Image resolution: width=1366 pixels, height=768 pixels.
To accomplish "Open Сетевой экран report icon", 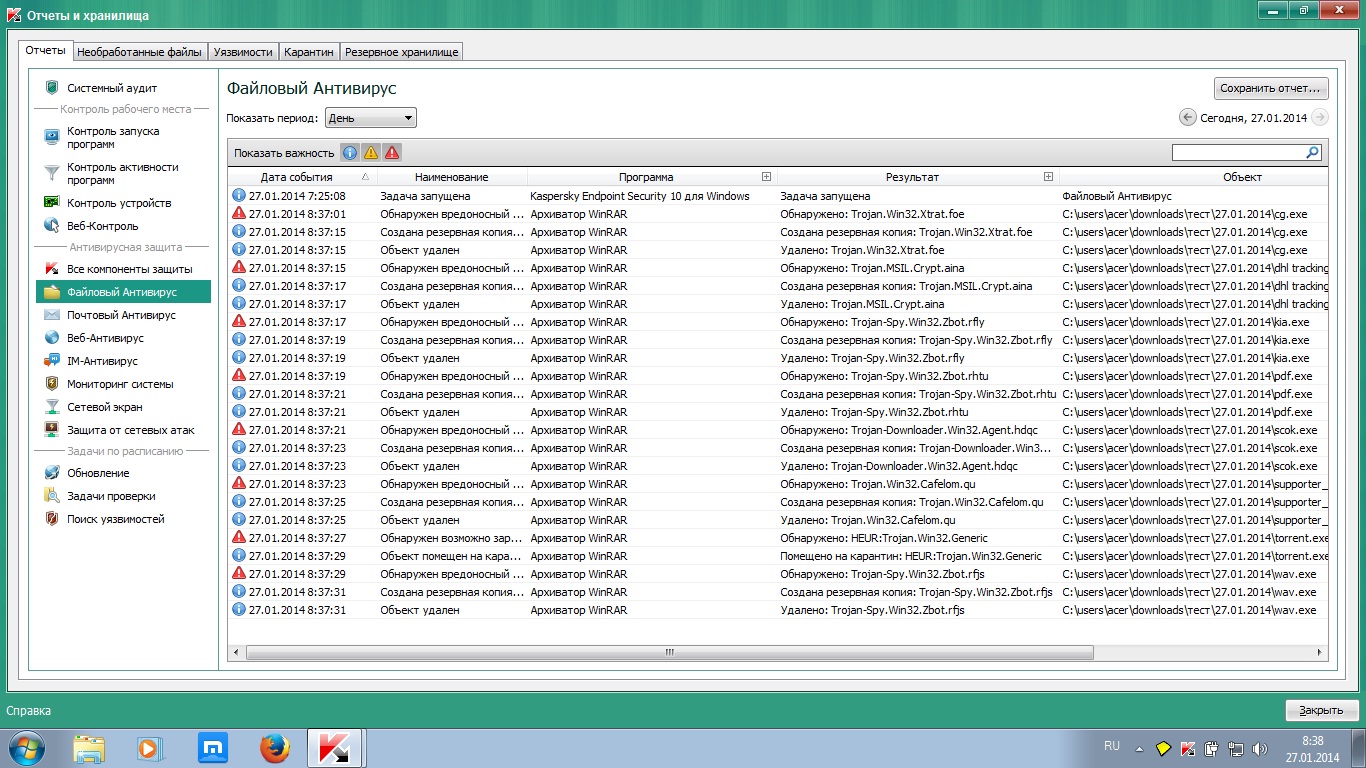I will pyautogui.click(x=51, y=407).
